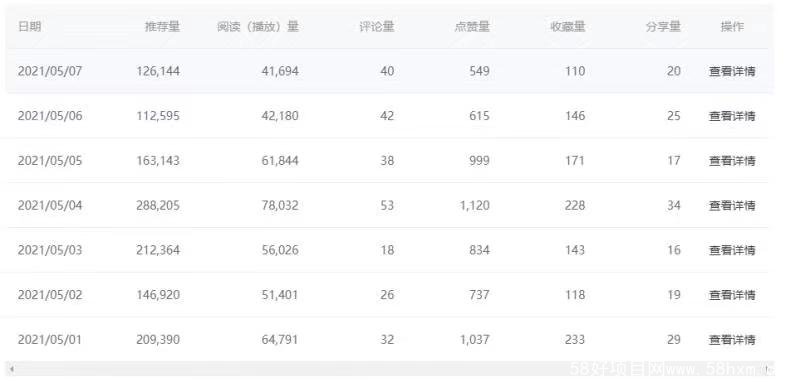Viewport: 800px width, 382px height.
Task: Click recommendation value 209,390
Action: pyautogui.click(x=158, y=340)
